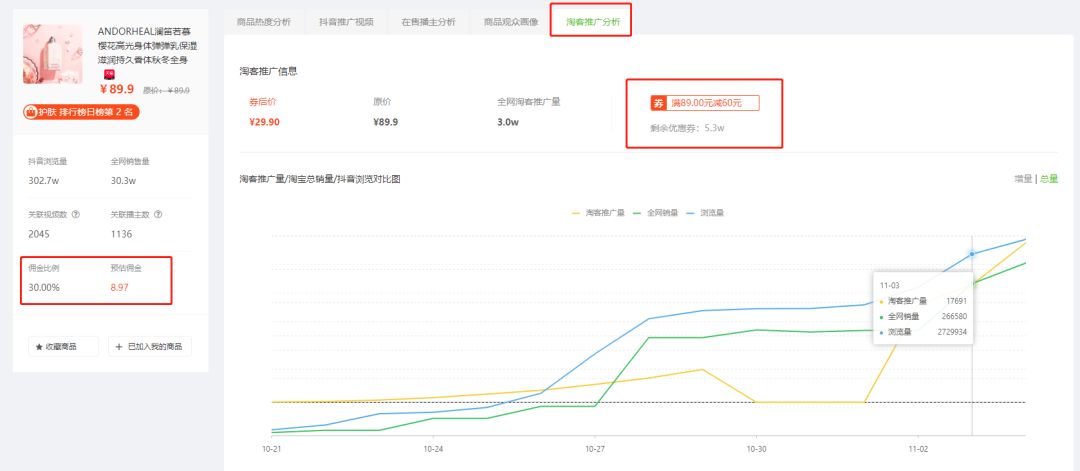Click the 券后价 ¥29.90 value
Viewport: 1080px width, 471px height.
coord(264,122)
